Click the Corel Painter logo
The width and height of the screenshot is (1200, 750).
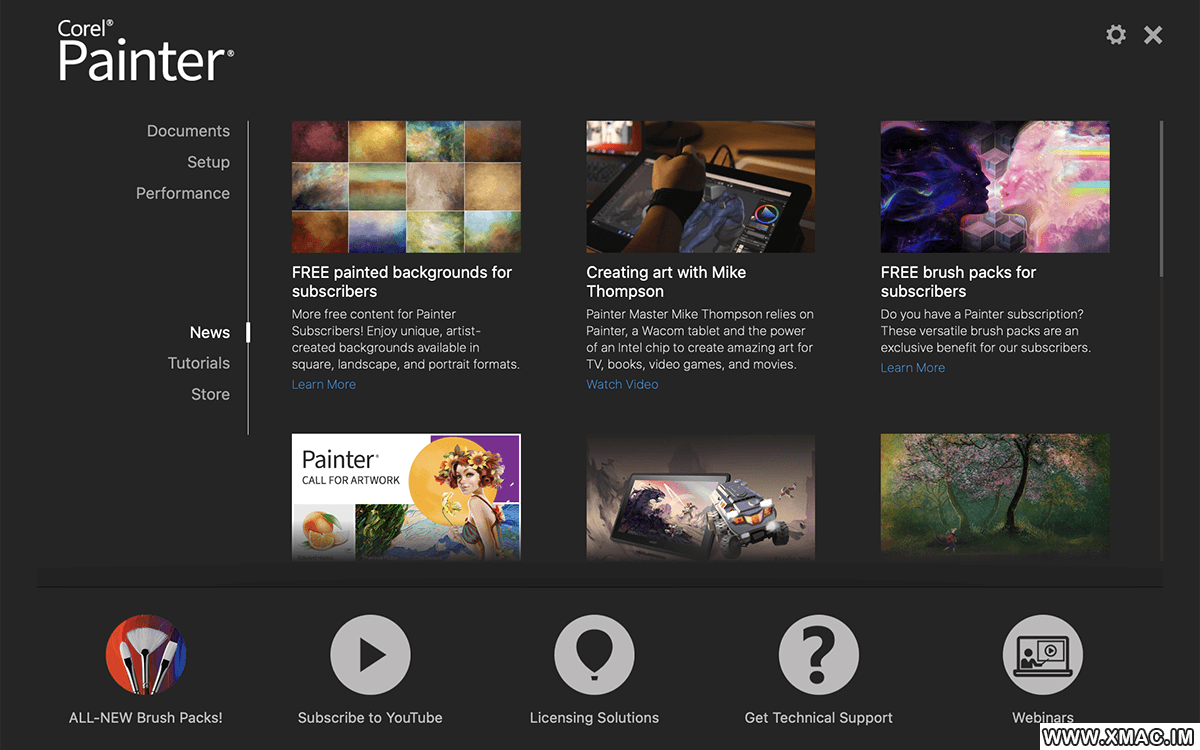pos(146,52)
